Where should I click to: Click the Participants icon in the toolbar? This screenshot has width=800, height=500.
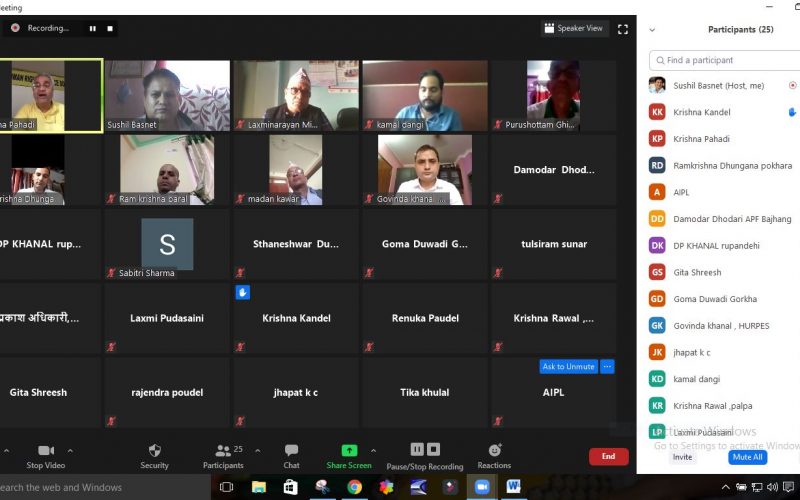click(222, 451)
